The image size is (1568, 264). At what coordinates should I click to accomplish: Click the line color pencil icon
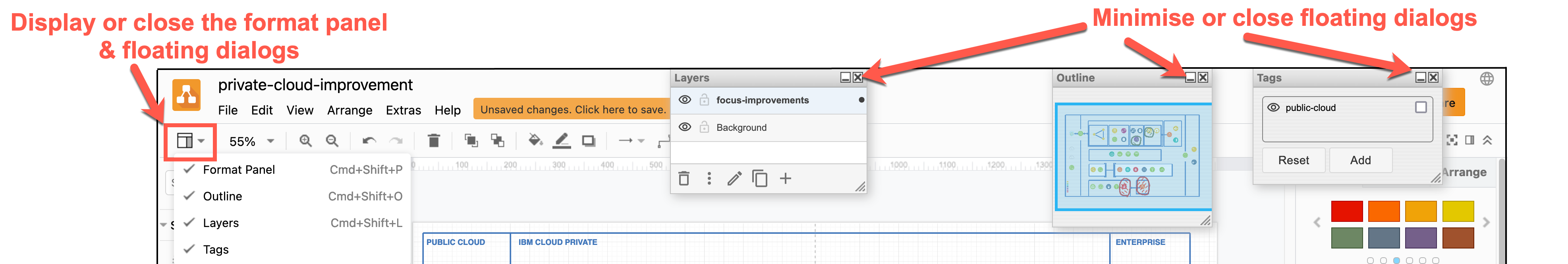[561, 141]
